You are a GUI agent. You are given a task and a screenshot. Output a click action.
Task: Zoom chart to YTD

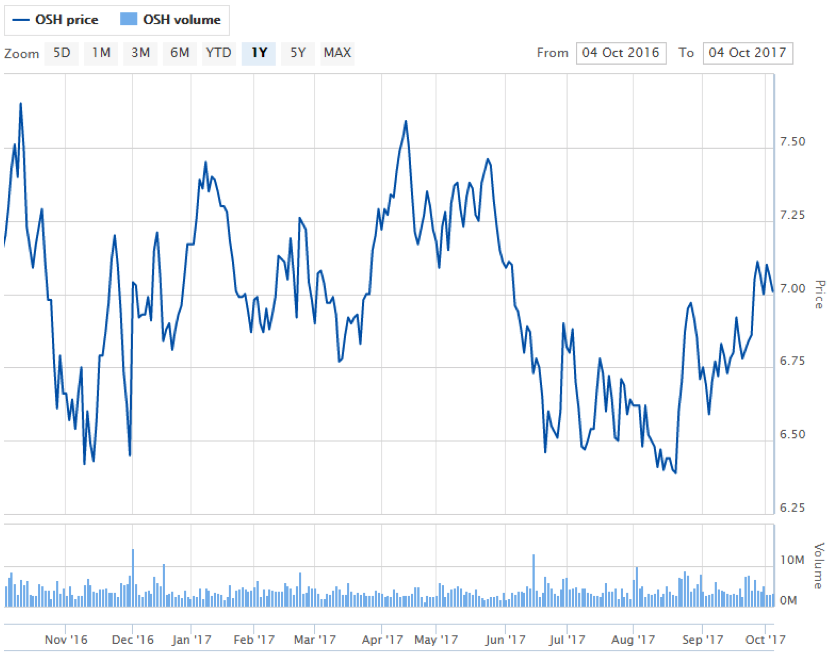219,53
